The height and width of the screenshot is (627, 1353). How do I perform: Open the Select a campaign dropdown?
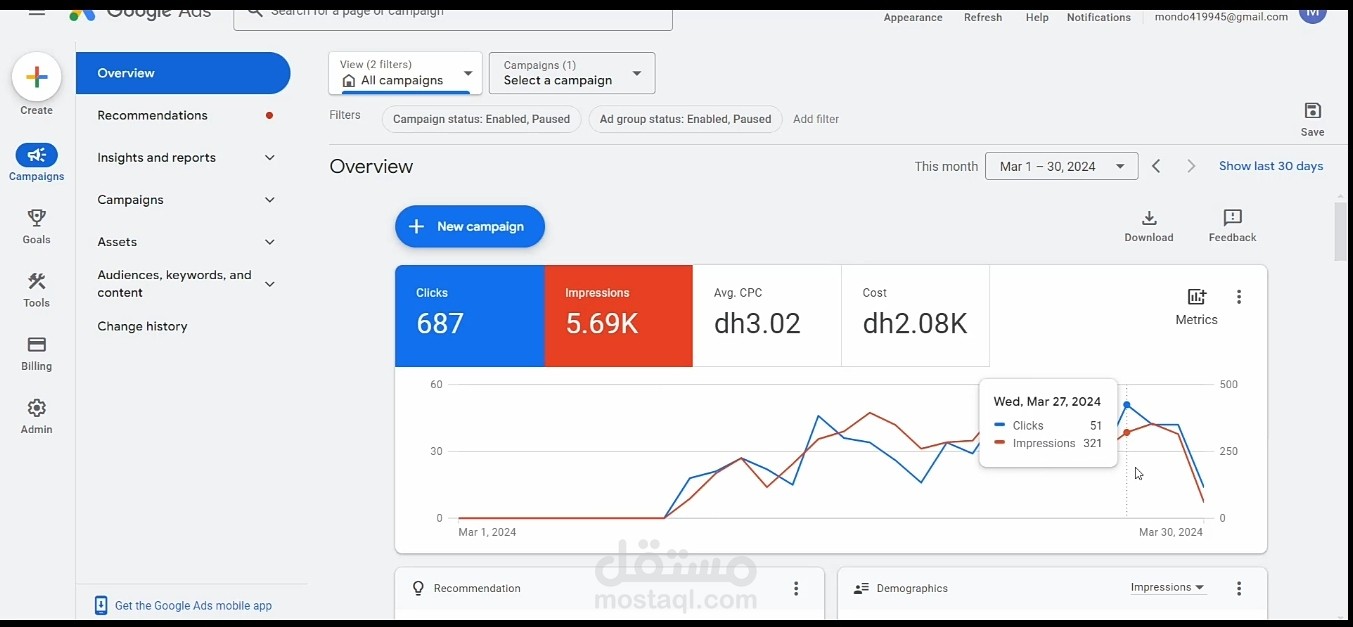coord(572,73)
